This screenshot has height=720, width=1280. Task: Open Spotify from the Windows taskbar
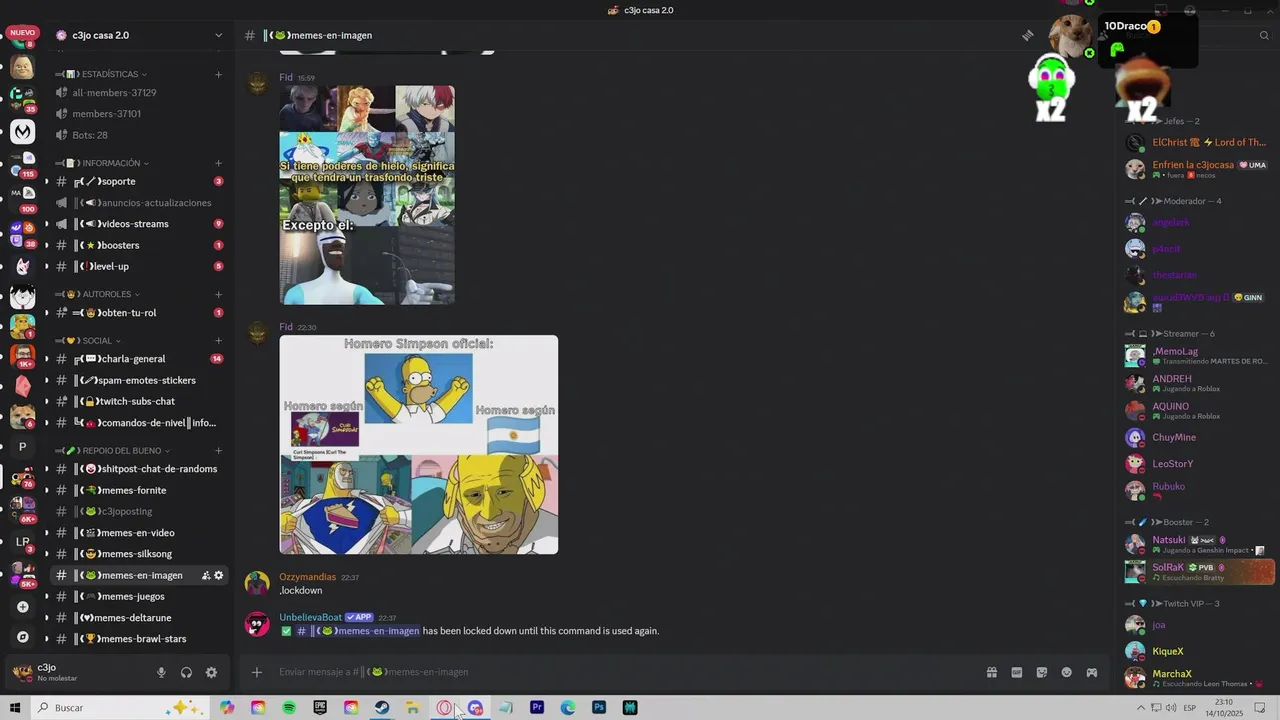pos(289,707)
